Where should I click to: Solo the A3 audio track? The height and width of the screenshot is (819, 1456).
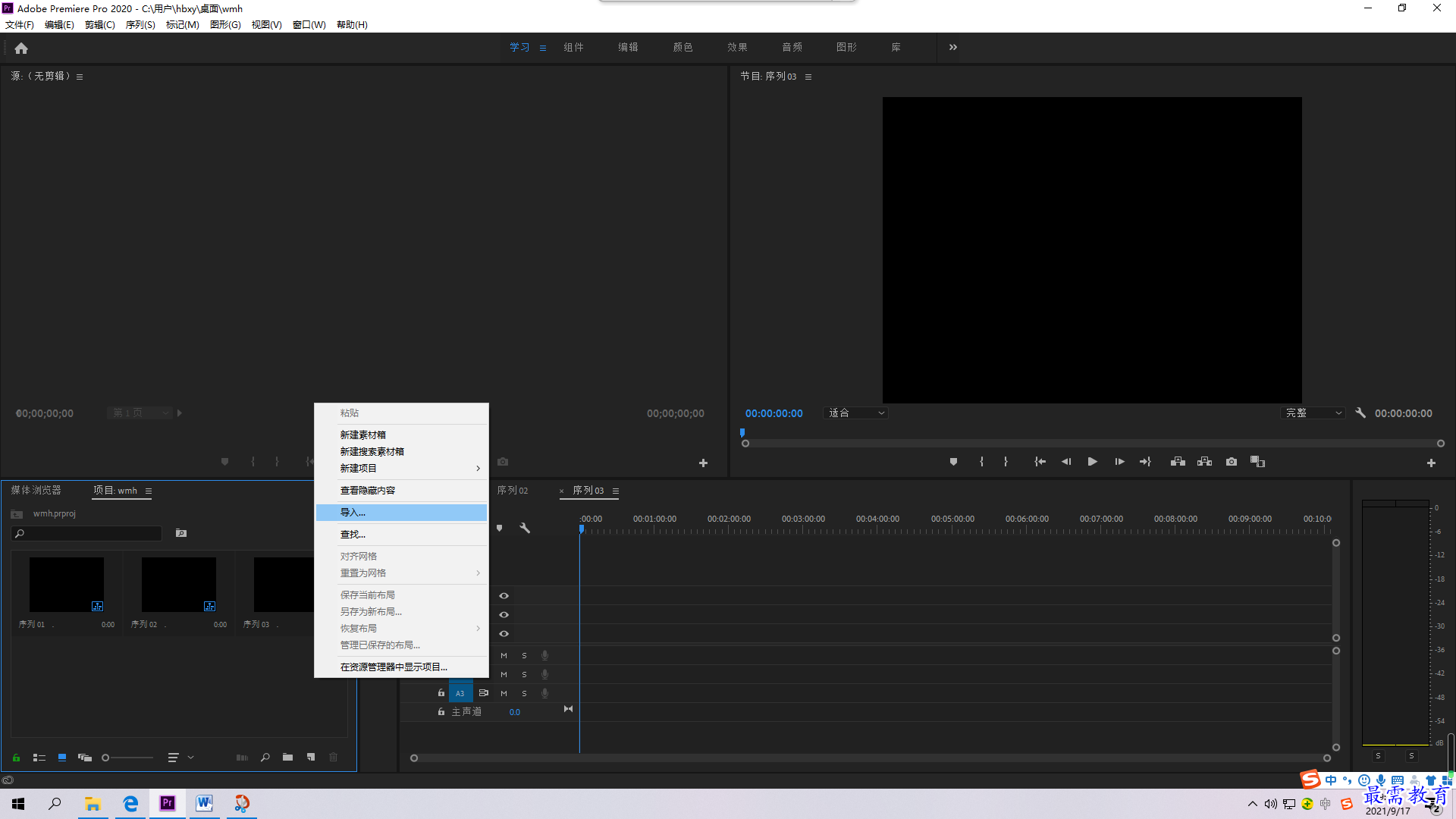pos(524,693)
